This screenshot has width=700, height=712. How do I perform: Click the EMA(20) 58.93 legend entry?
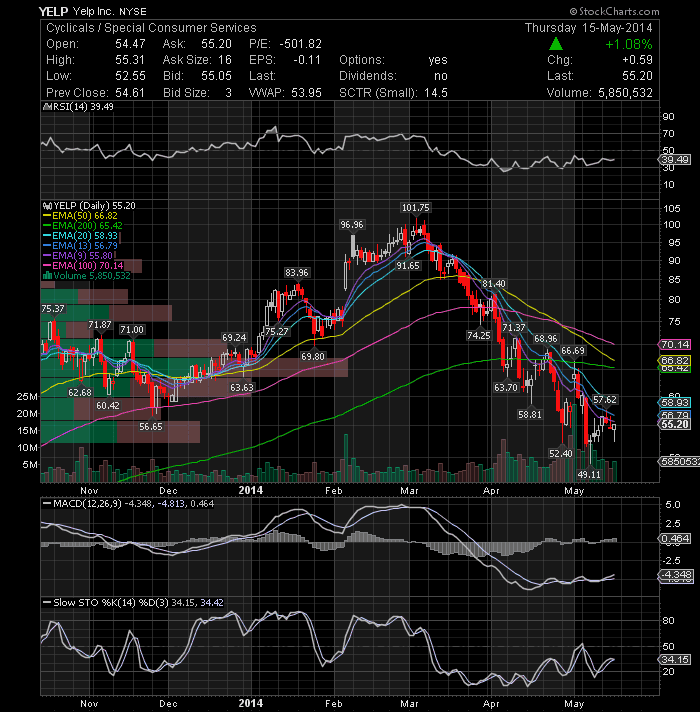click(x=80, y=236)
